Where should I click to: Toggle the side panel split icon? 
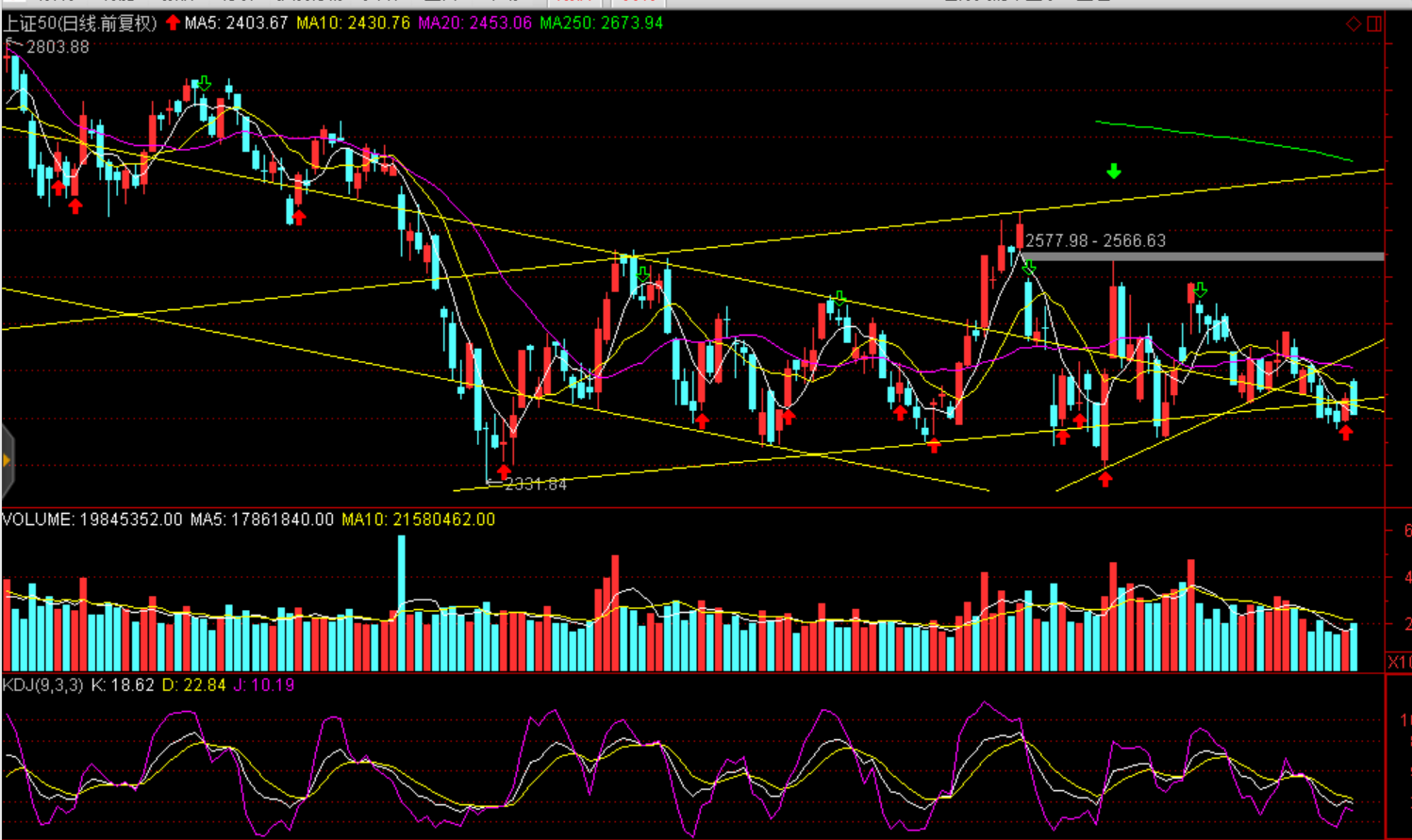click(x=1374, y=24)
